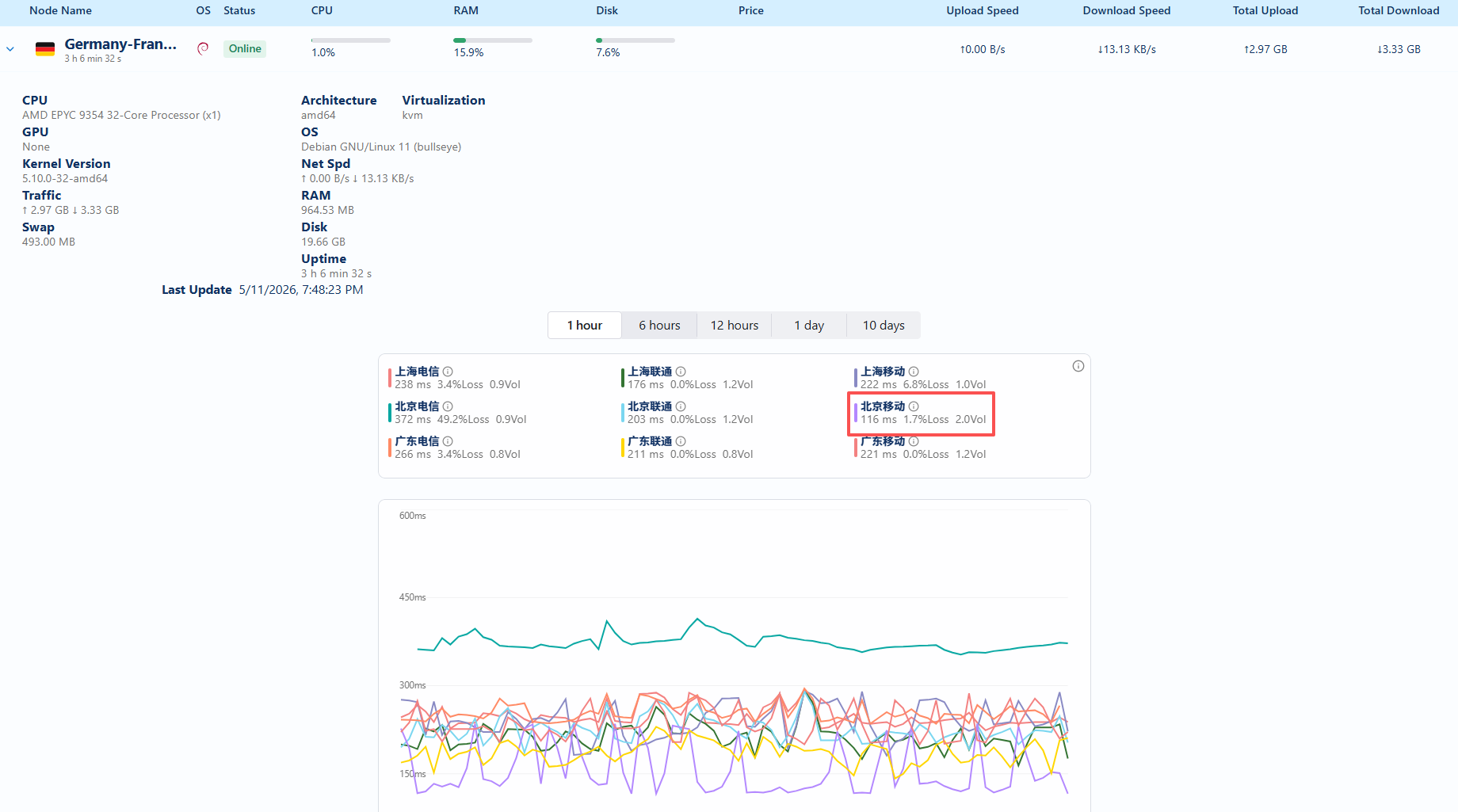This screenshot has width=1458, height=812.
Task: Click the German flag icon
Action: click(45, 49)
